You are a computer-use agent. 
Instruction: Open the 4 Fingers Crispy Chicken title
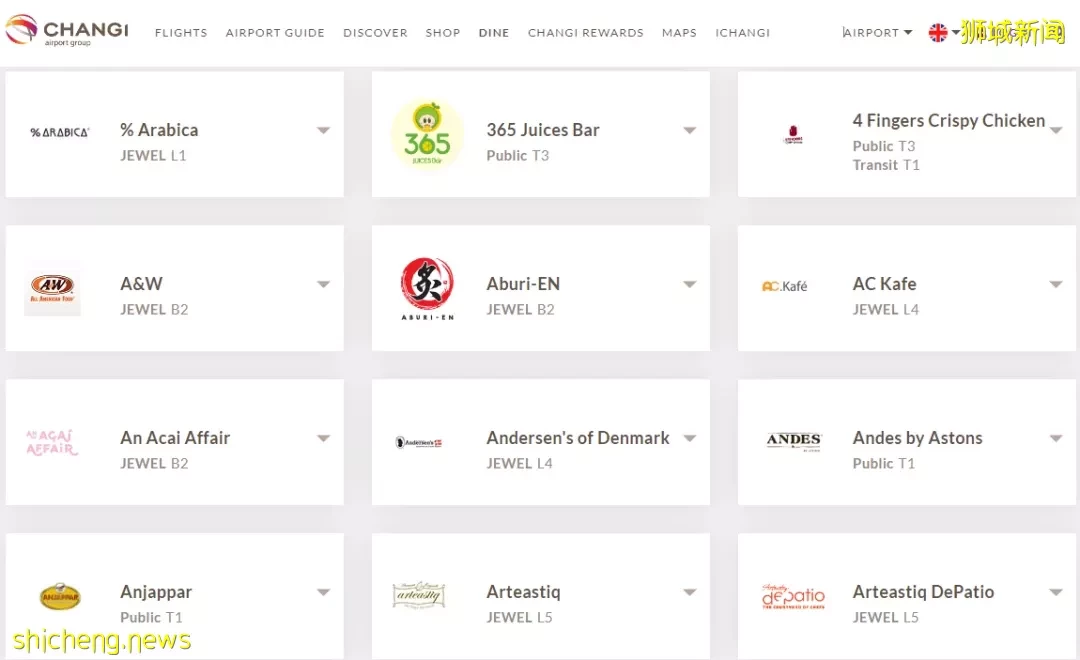pyautogui.click(x=948, y=121)
